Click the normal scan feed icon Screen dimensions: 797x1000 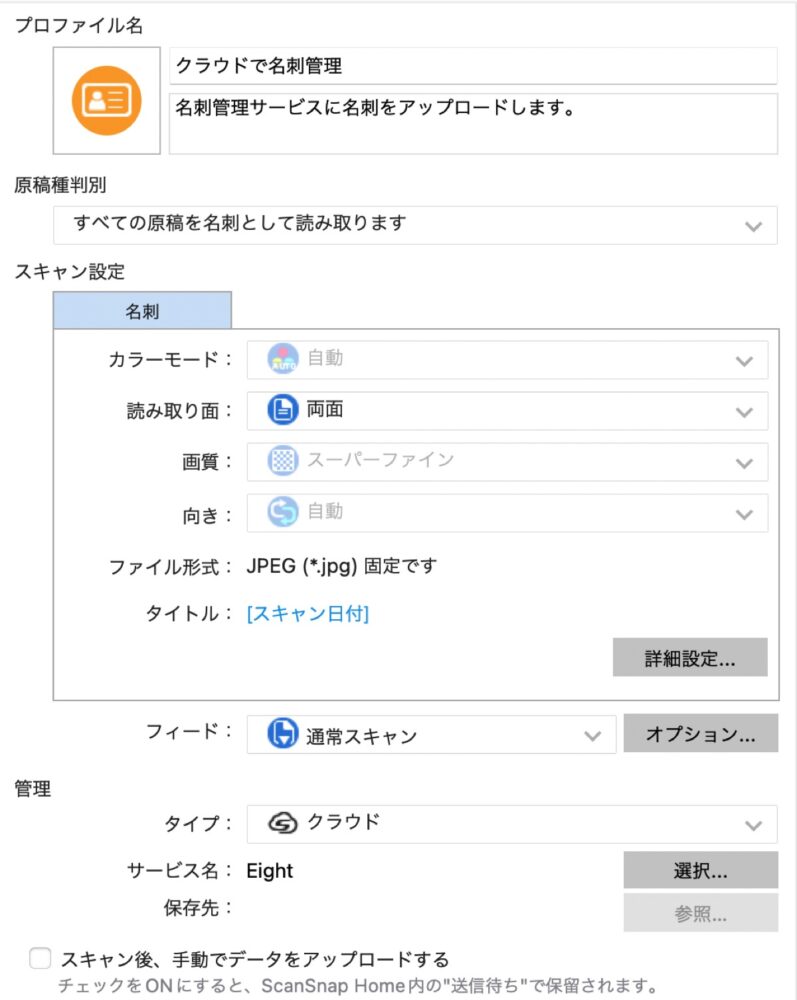pos(283,735)
